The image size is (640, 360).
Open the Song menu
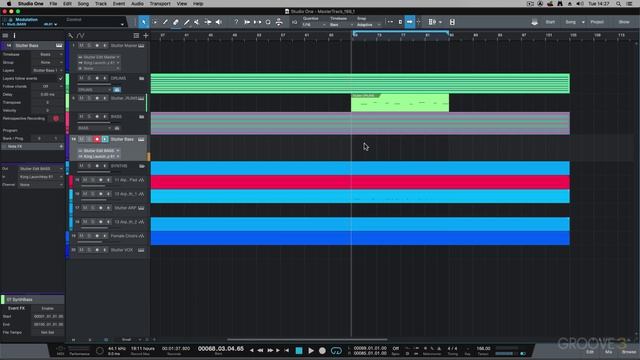coord(83,4)
